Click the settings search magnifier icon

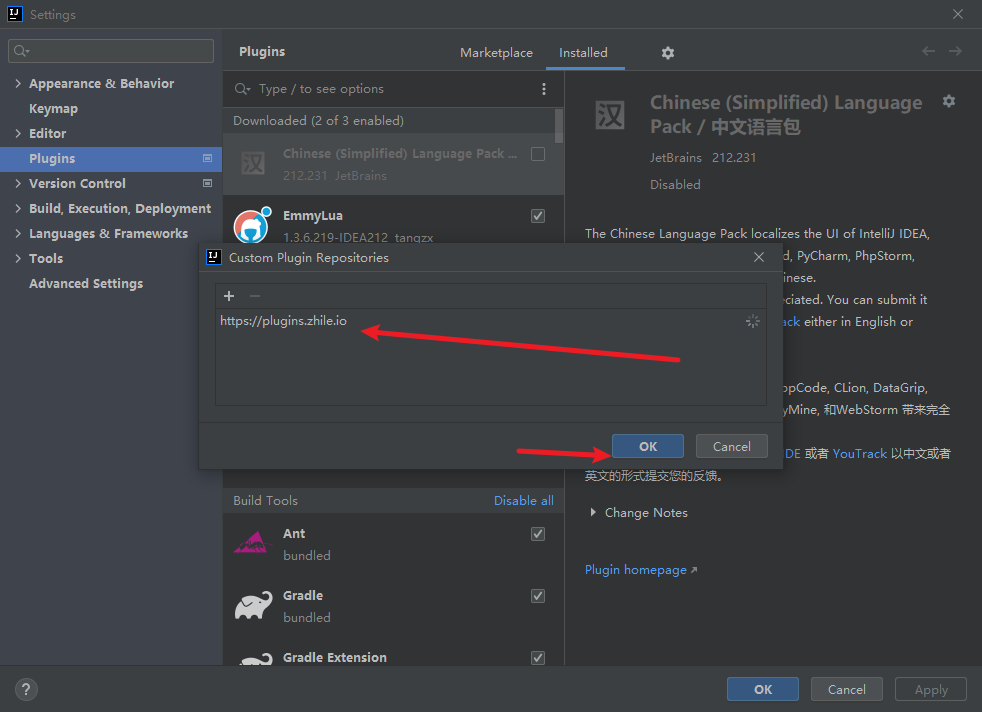coord(21,51)
